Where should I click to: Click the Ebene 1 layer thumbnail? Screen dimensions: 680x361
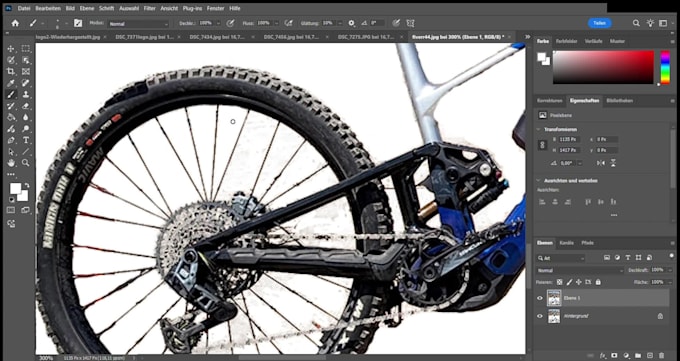pos(554,298)
